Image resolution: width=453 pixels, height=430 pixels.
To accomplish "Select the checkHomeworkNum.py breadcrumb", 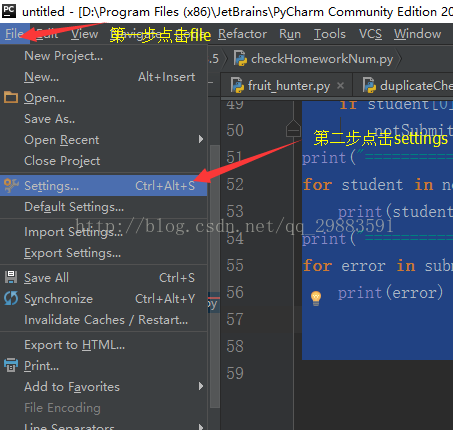I will pyautogui.click(x=314, y=59).
